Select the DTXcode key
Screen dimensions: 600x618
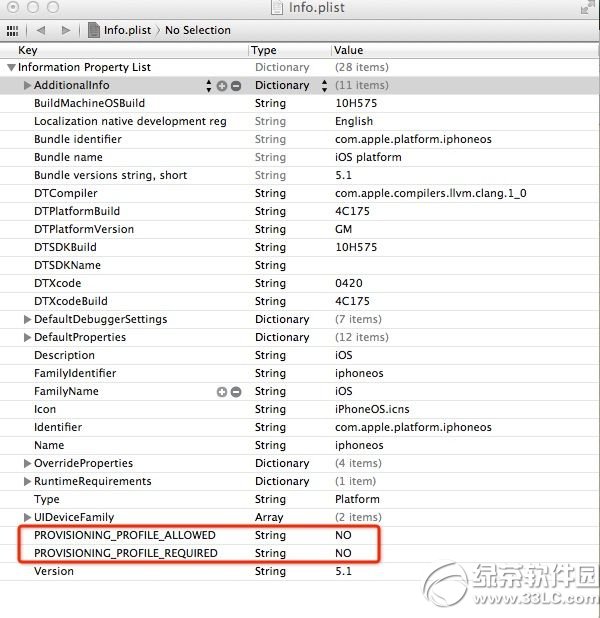tap(58, 283)
